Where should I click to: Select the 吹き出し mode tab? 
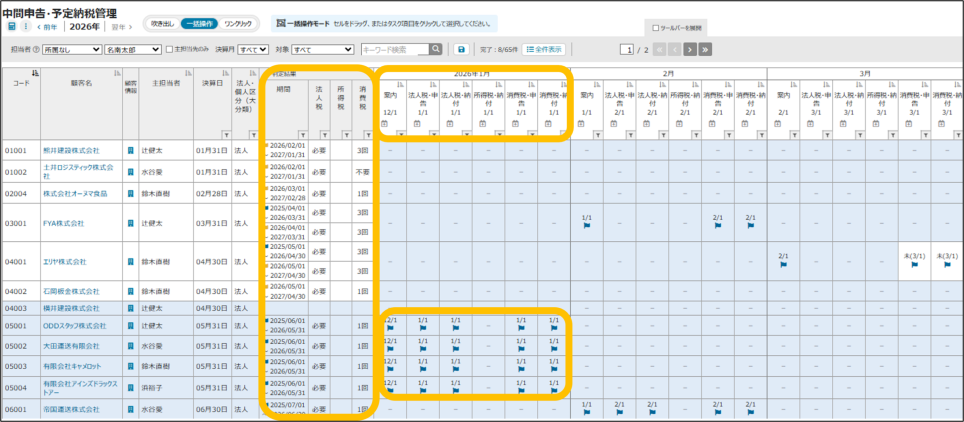[162, 23]
